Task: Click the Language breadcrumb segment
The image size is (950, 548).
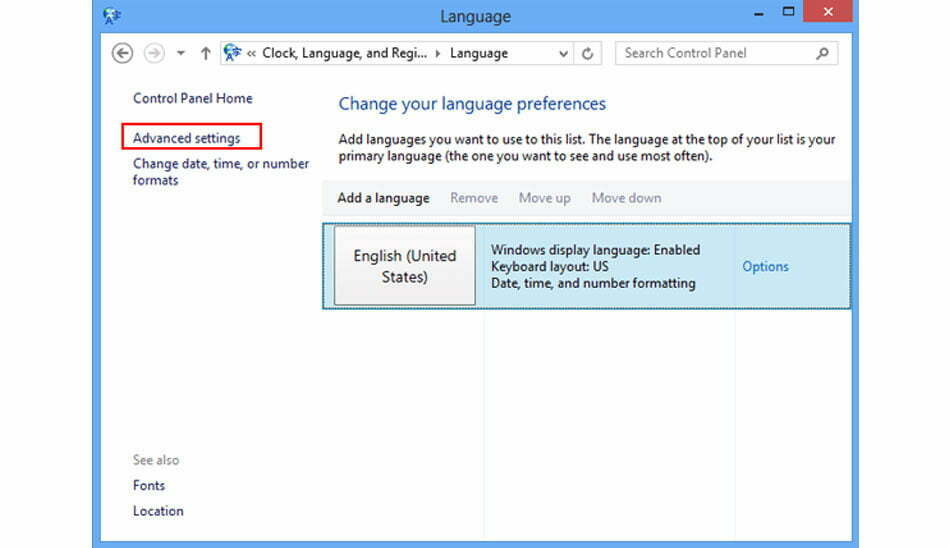Action: click(x=479, y=53)
